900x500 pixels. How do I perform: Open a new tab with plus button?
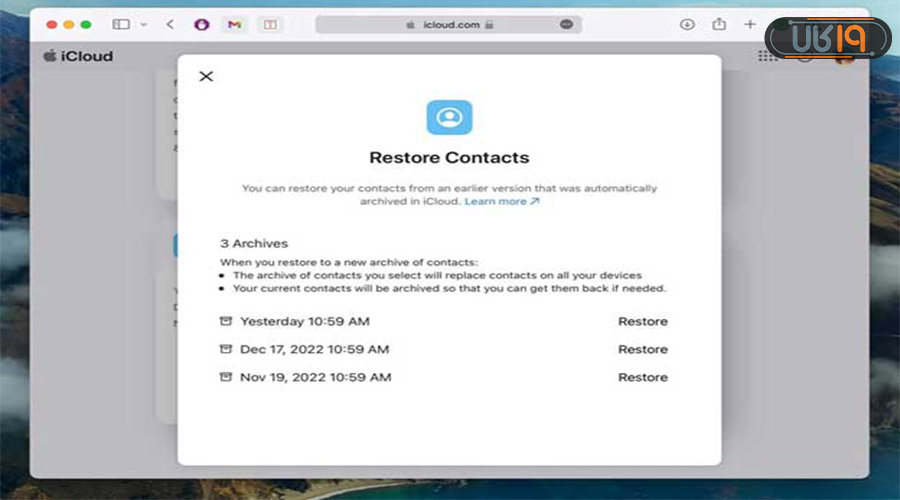[749, 24]
